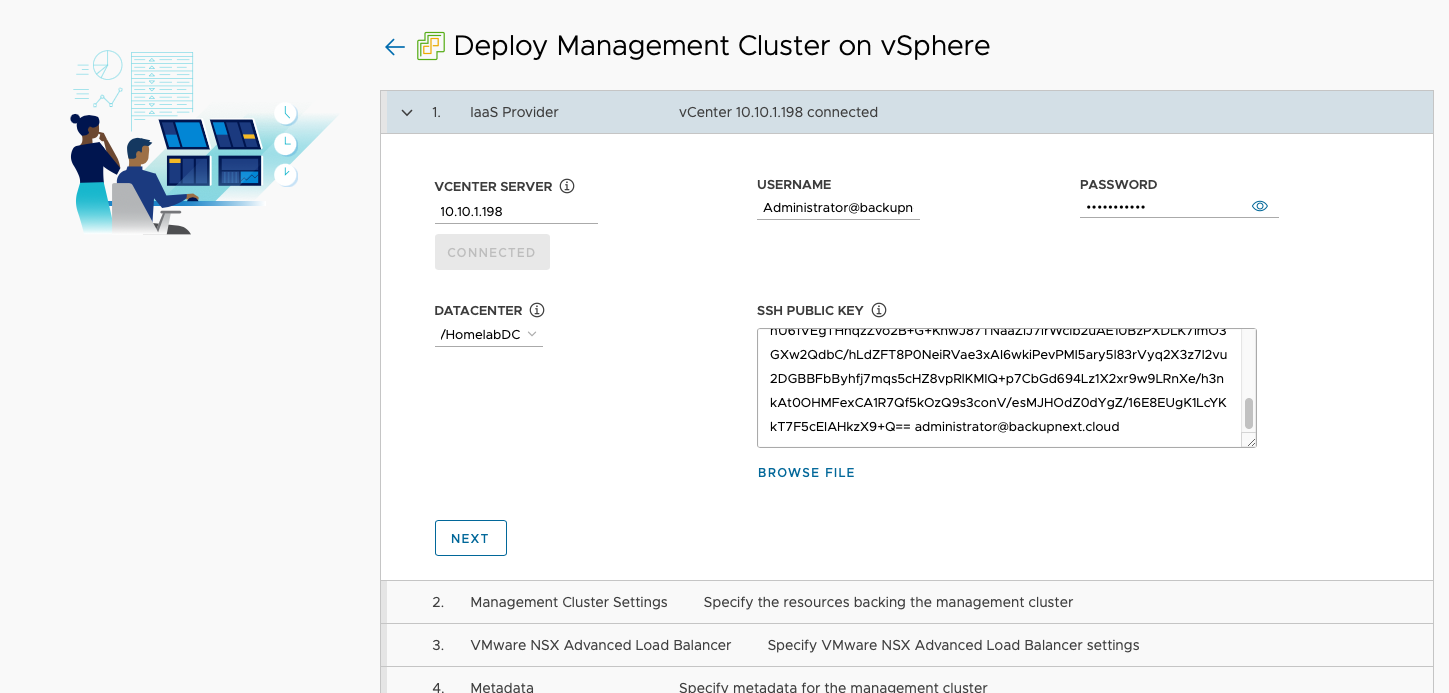Click the 'IaaS Provider' step title
The height and width of the screenshot is (693, 1449).
[x=514, y=112]
